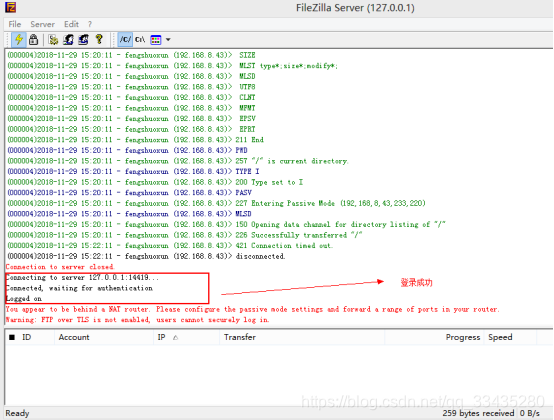Select '200 Type set to I' log line
This screenshot has width=554, height=420.
(155, 182)
